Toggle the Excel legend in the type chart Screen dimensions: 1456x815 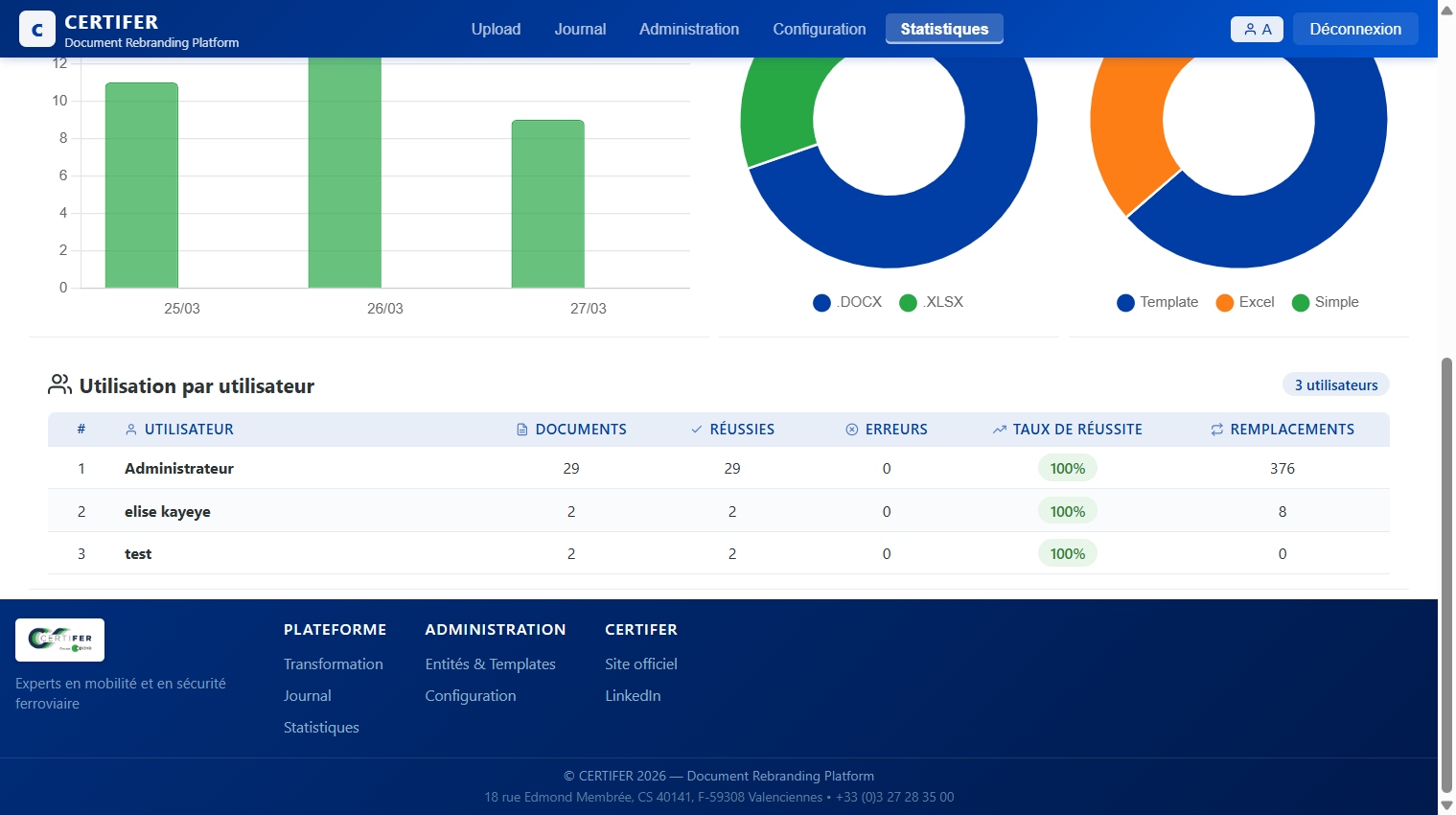tap(1244, 302)
